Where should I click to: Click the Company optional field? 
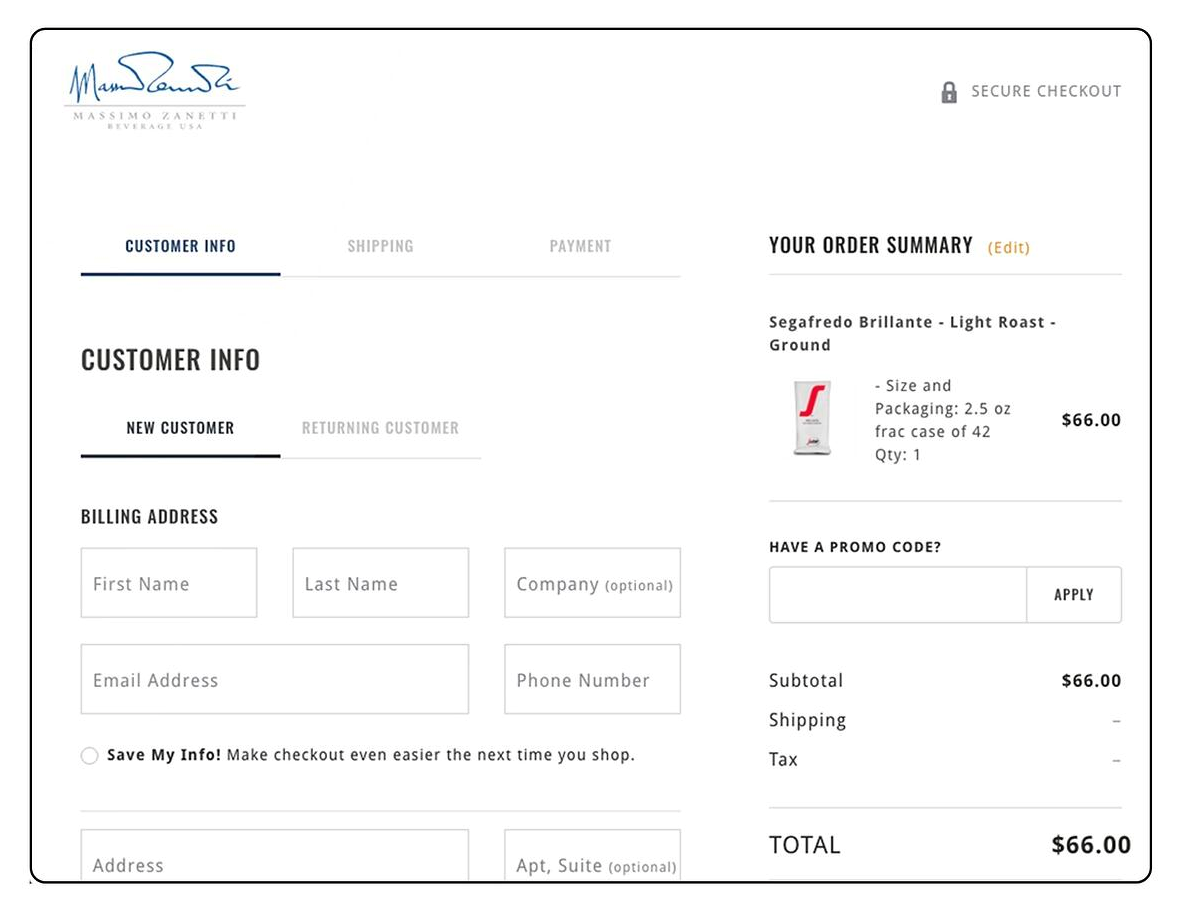point(592,583)
